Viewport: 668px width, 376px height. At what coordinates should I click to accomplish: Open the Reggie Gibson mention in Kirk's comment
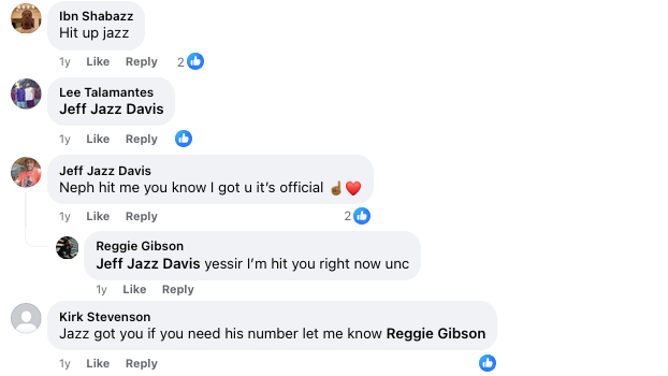click(436, 333)
